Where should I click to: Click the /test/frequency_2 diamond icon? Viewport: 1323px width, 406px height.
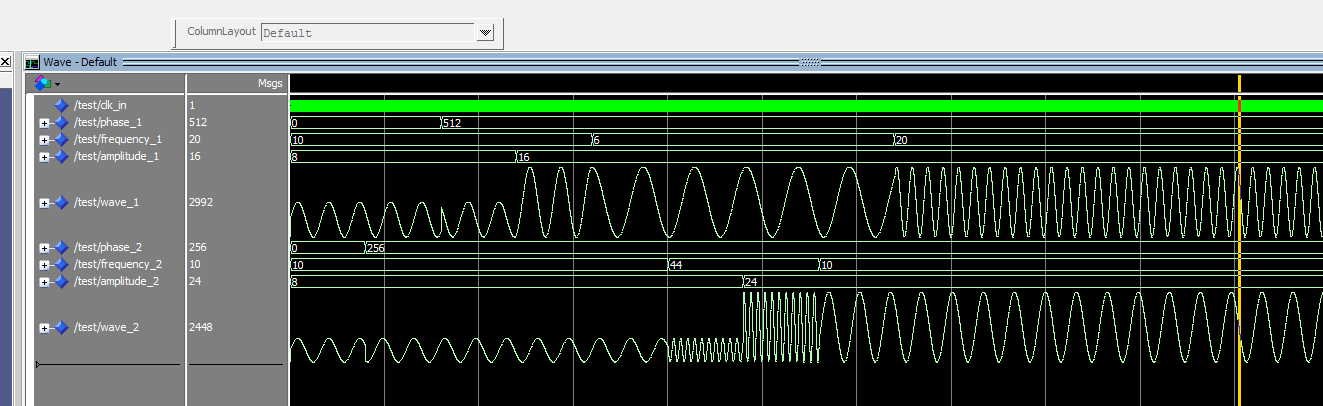62,265
